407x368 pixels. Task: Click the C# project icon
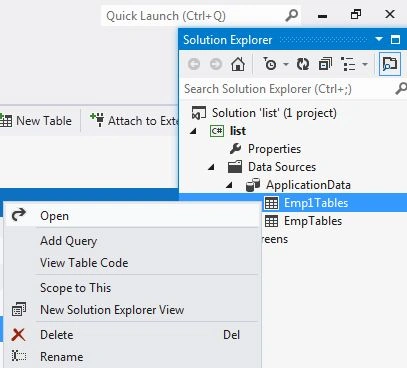point(217,131)
